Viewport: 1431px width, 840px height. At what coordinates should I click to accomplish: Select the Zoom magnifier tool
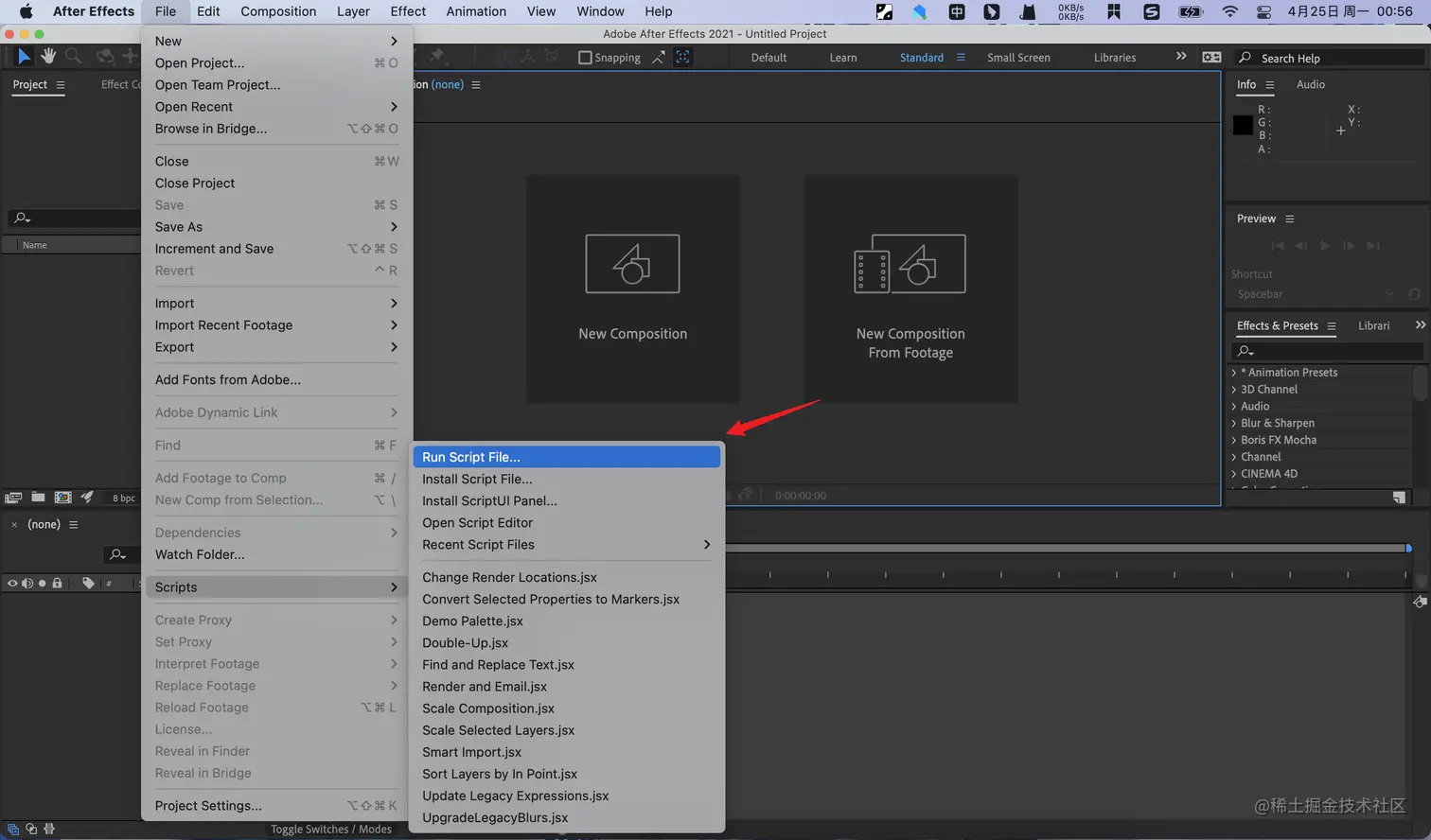[73, 57]
